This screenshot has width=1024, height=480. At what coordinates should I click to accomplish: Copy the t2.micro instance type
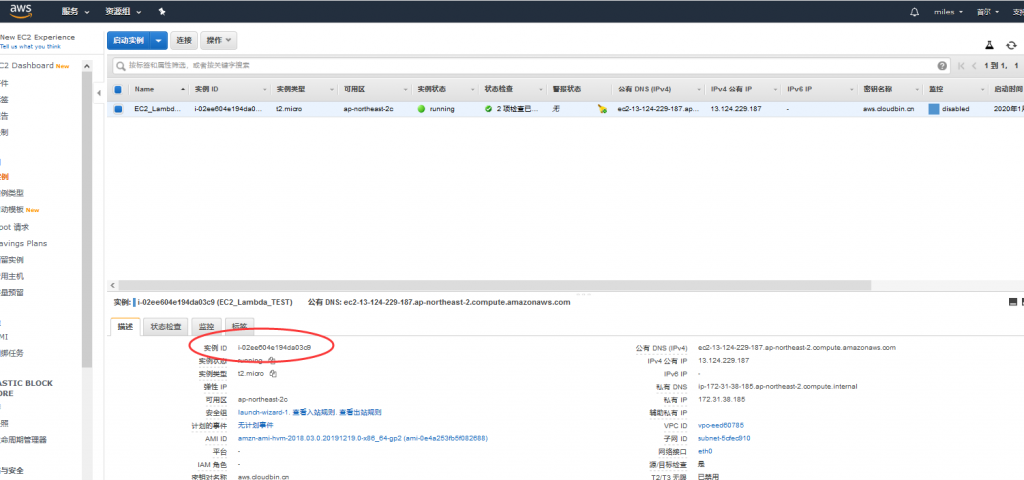(272, 373)
